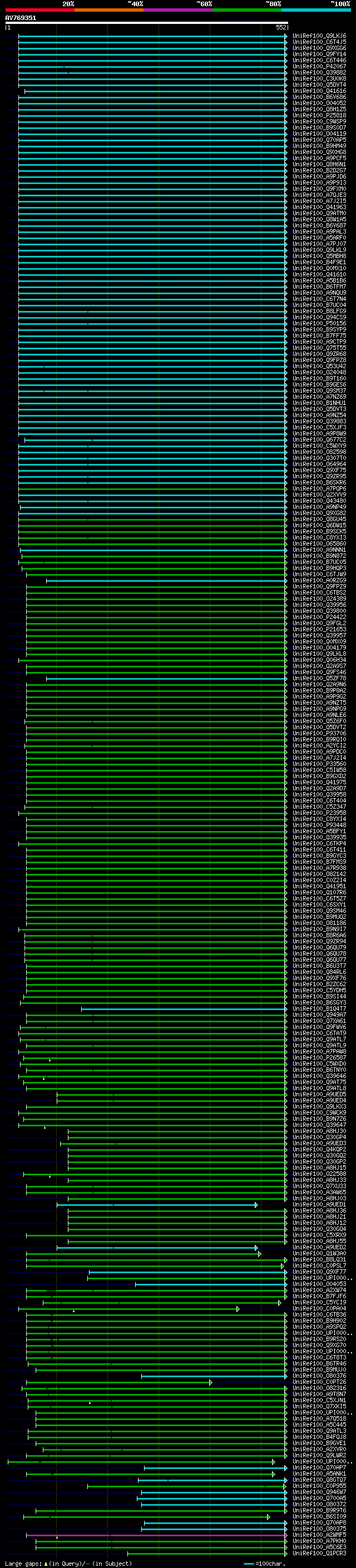Image resolution: width=356 pixels, height=1568 pixels.
Task: Click the red 20% identity legend segment
Action: tap(39, 10)
